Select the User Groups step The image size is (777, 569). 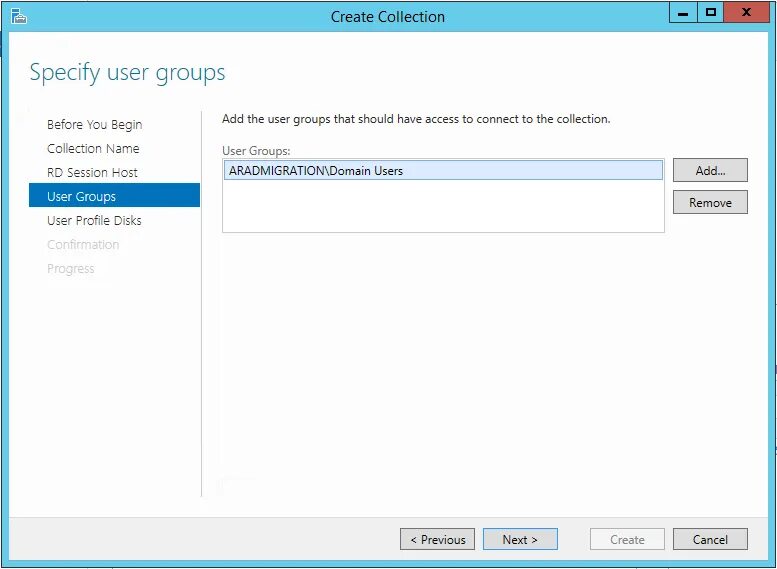[114, 195]
